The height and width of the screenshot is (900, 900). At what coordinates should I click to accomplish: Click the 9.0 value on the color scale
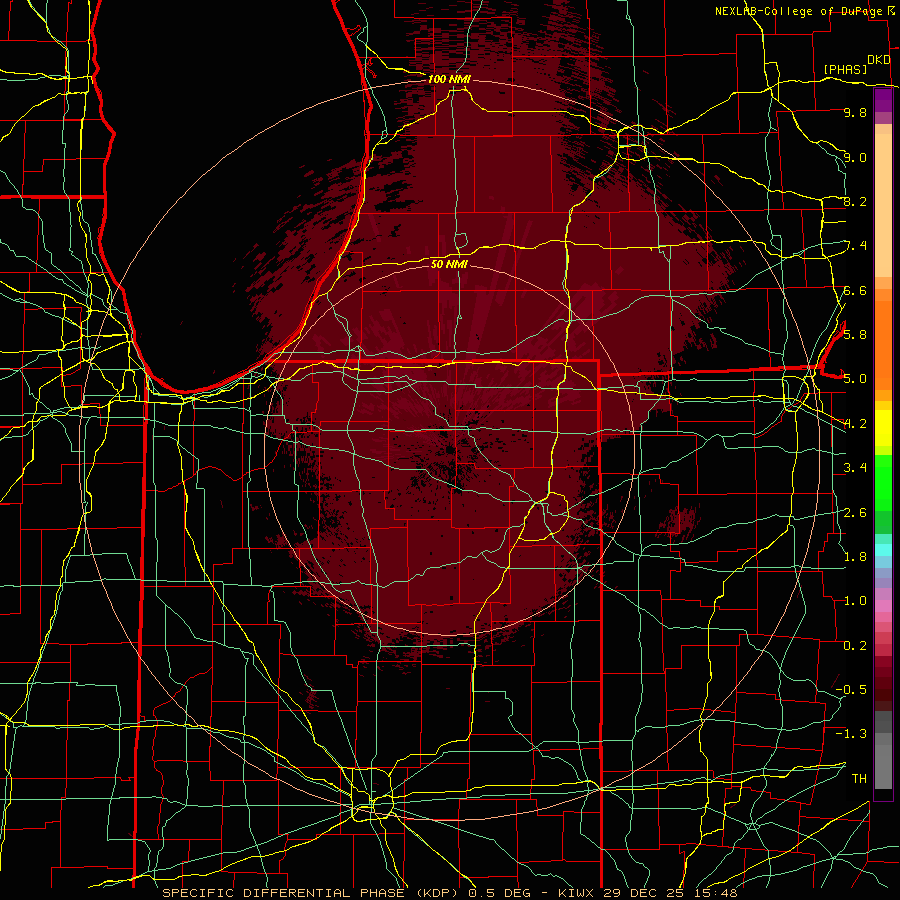(x=855, y=157)
